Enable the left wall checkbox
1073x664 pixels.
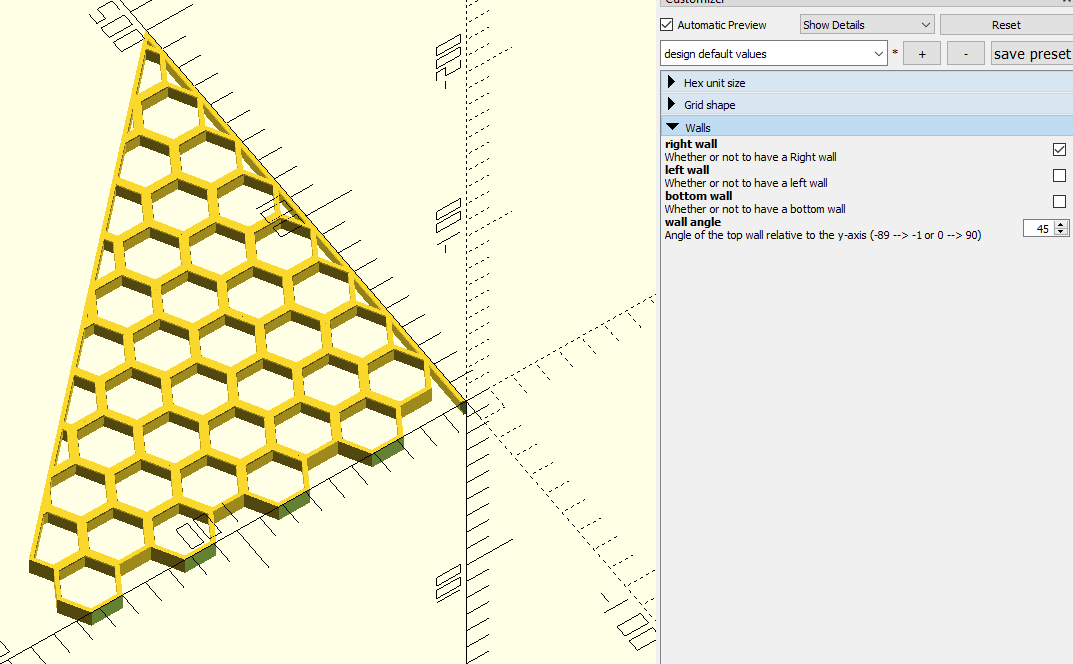(x=1059, y=175)
